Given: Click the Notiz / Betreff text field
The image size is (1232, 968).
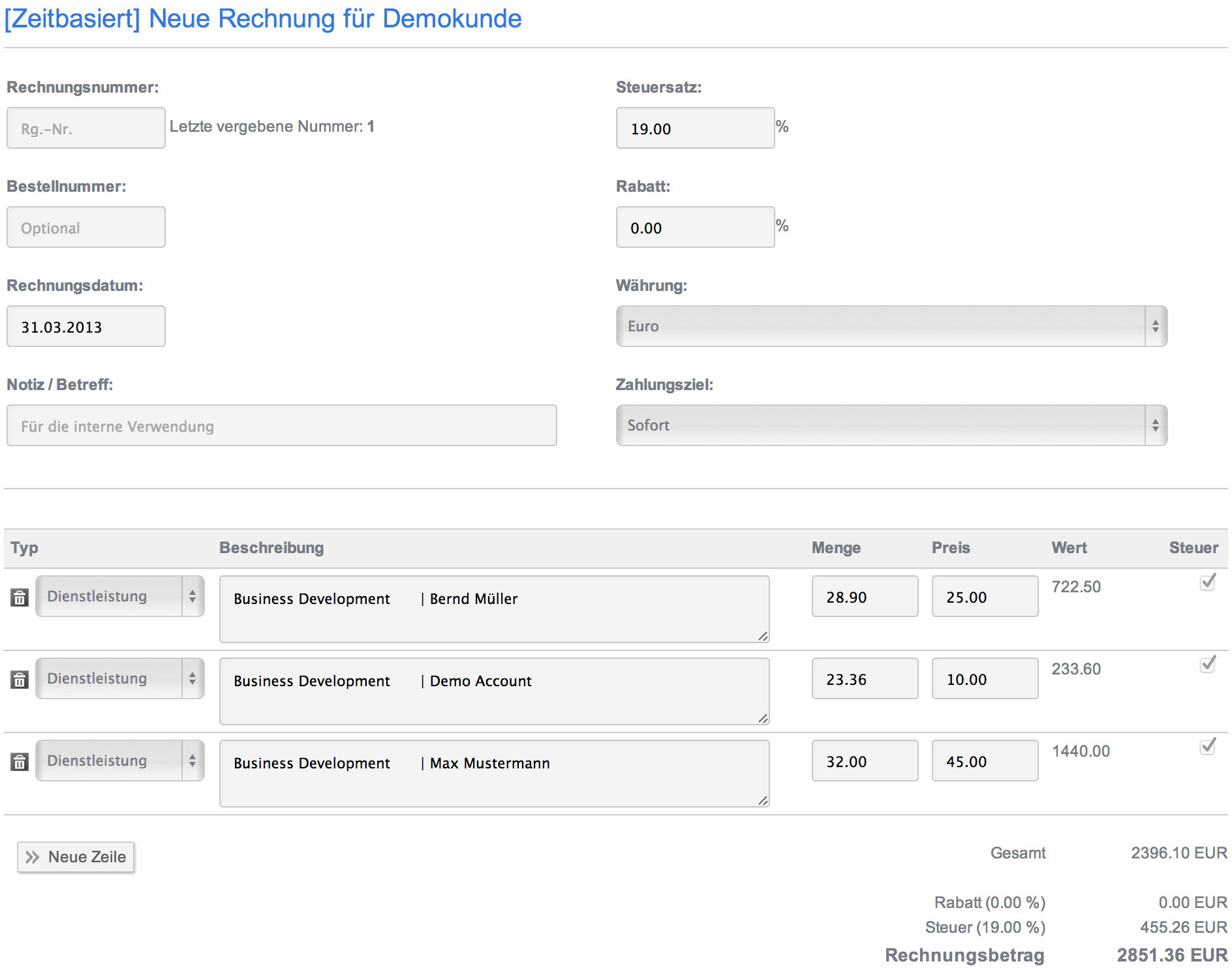Looking at the screenshot, I should [x=281, y=426].
